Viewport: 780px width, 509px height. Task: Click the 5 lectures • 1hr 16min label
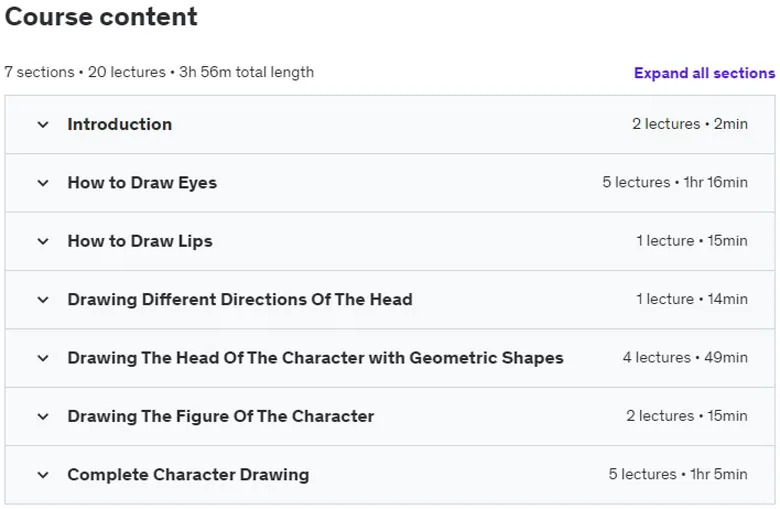point(675,182)
